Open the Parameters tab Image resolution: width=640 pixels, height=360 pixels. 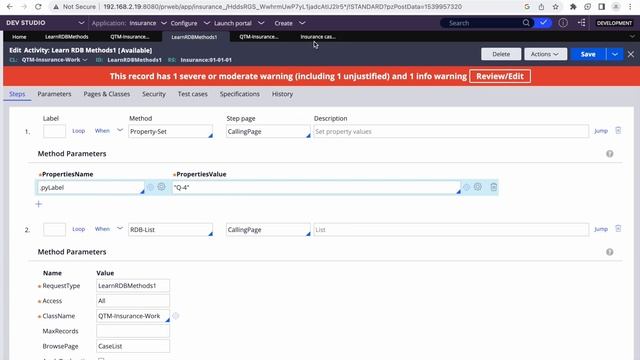(x=54, y=94)
